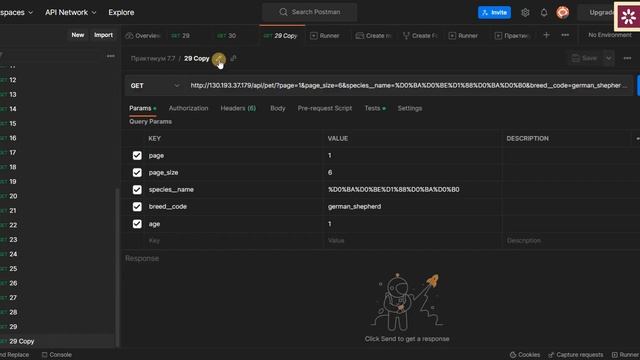Open the user avatar menu

click(x=562, y=13)
